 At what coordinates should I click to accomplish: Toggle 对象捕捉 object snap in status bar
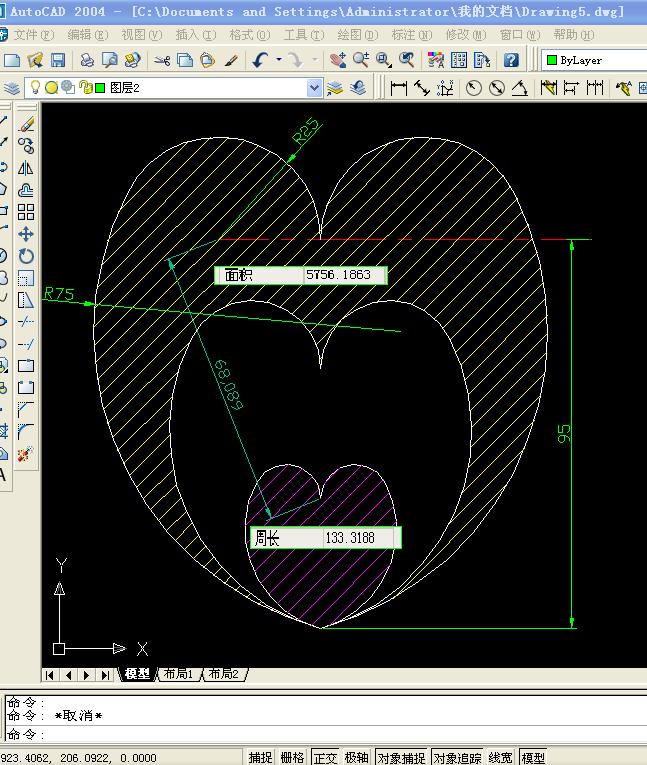coord(401,757)
